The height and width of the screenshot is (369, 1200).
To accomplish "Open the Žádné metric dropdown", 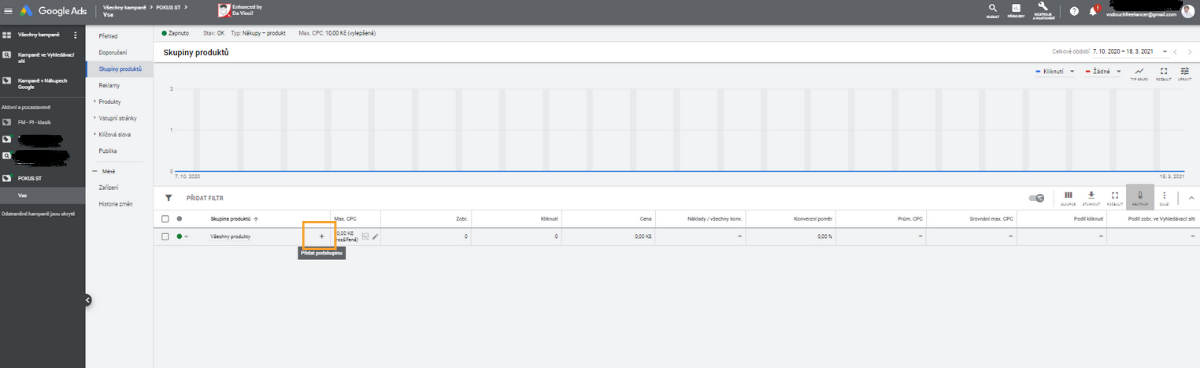I will [x=1103, y=72].
